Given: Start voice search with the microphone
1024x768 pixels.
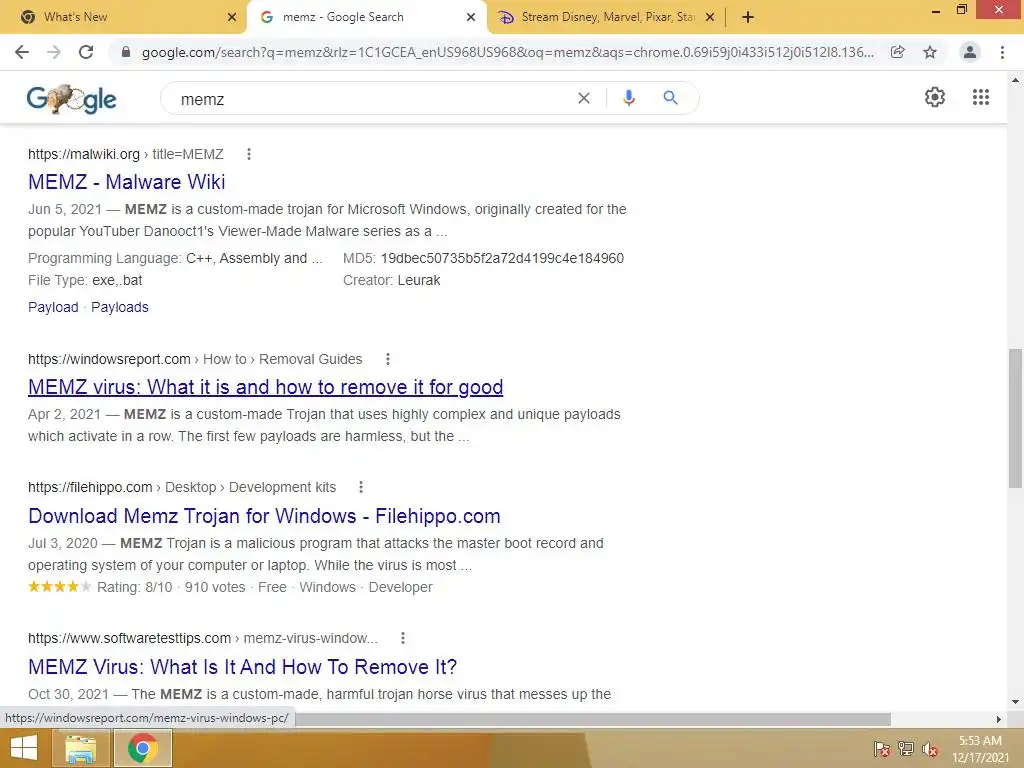Looking at the screenshot, I should (629, 98).
